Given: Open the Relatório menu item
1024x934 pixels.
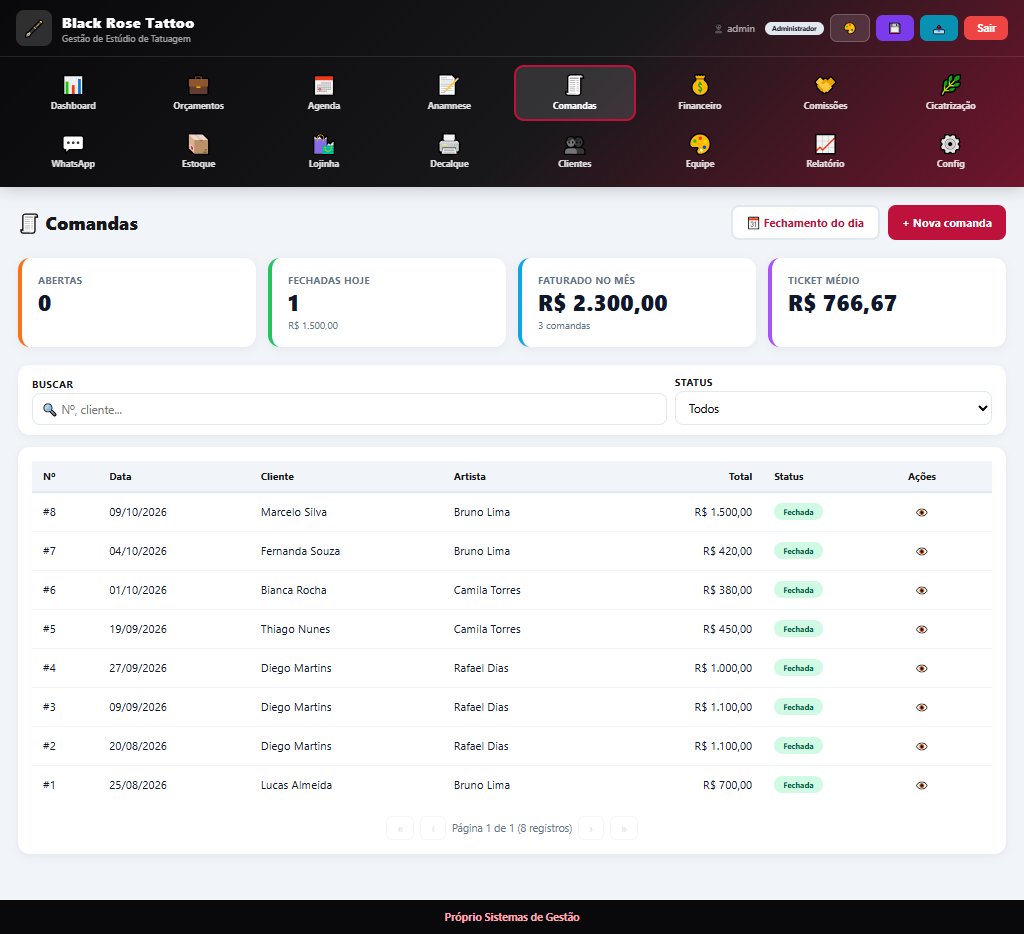Looking at the screenshot, I should tap(825, 151).
